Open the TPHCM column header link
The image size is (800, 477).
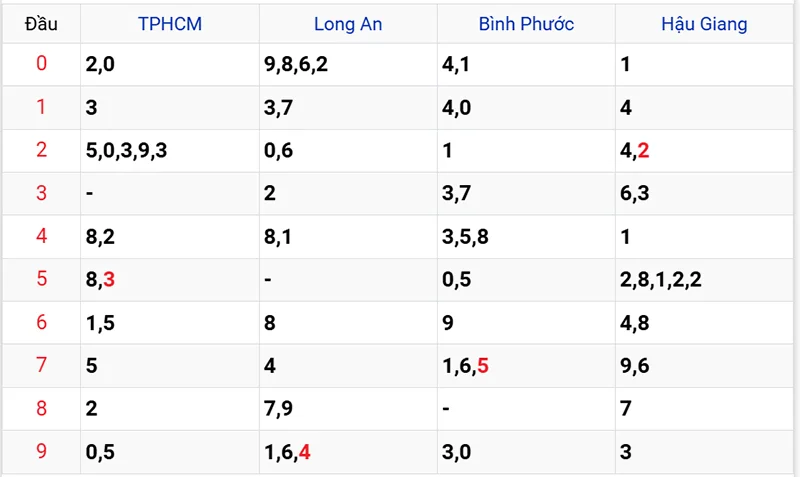pos(168,23)
